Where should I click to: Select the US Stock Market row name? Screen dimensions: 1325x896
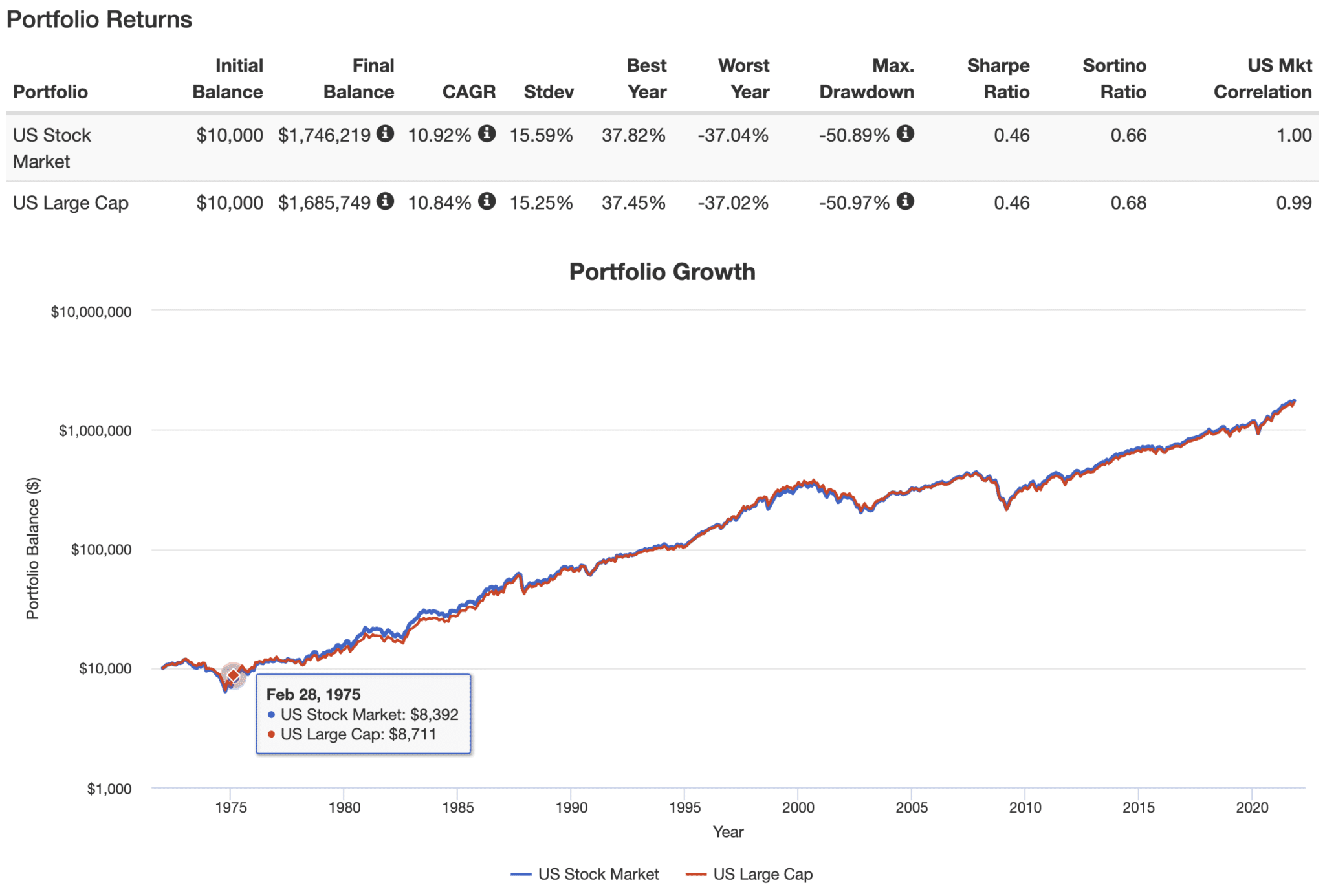pyautogui.click(x=52, y=148)
